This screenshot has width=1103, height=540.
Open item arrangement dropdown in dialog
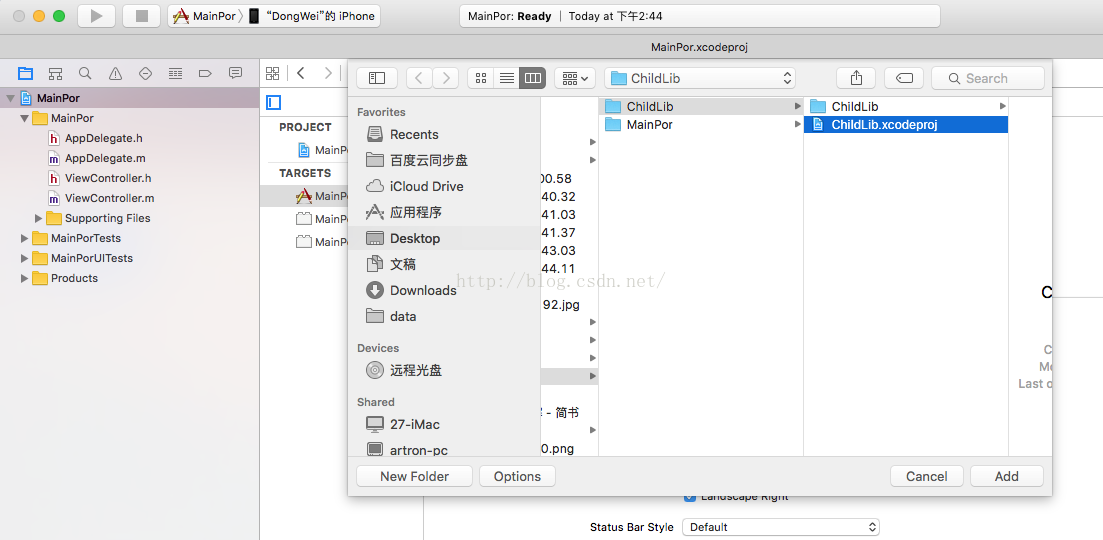click(575, 78)
